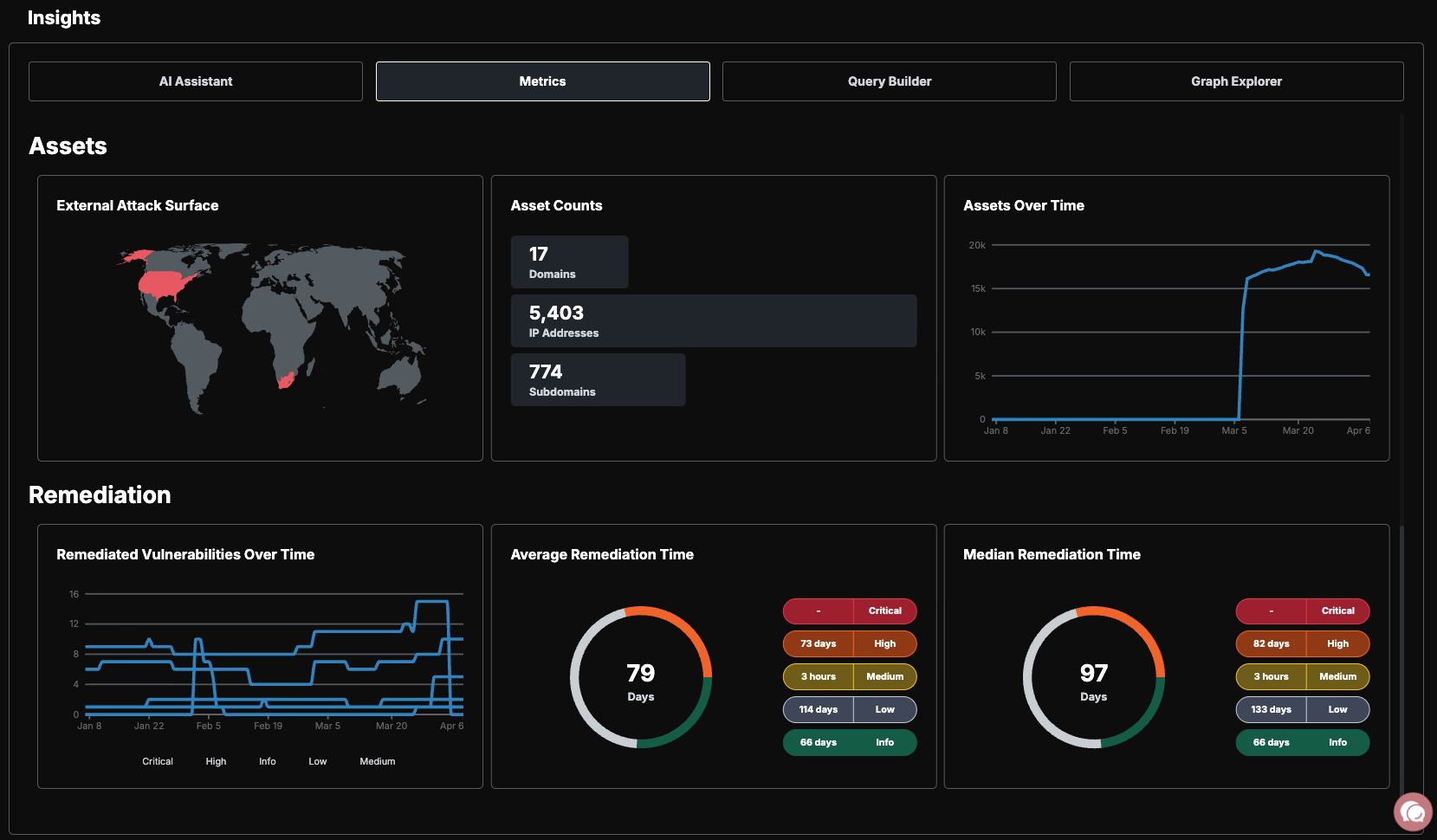Toggle the High series legend entry
The height and width of the screenshot is (840, 1437).
click(x=216, y=762)
